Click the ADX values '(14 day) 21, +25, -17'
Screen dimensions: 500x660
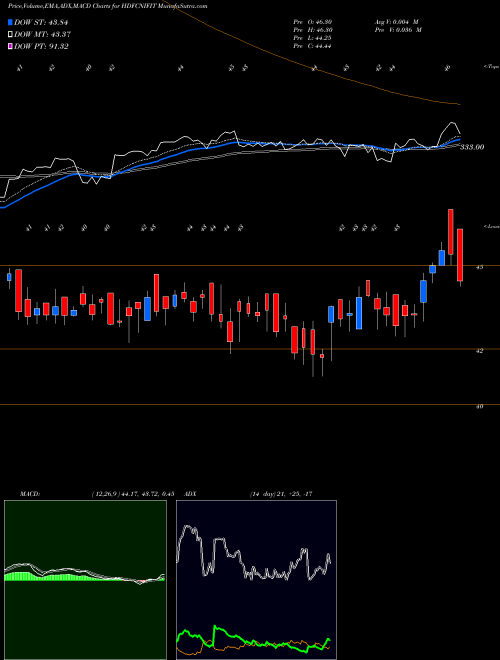tap(281, 494)
